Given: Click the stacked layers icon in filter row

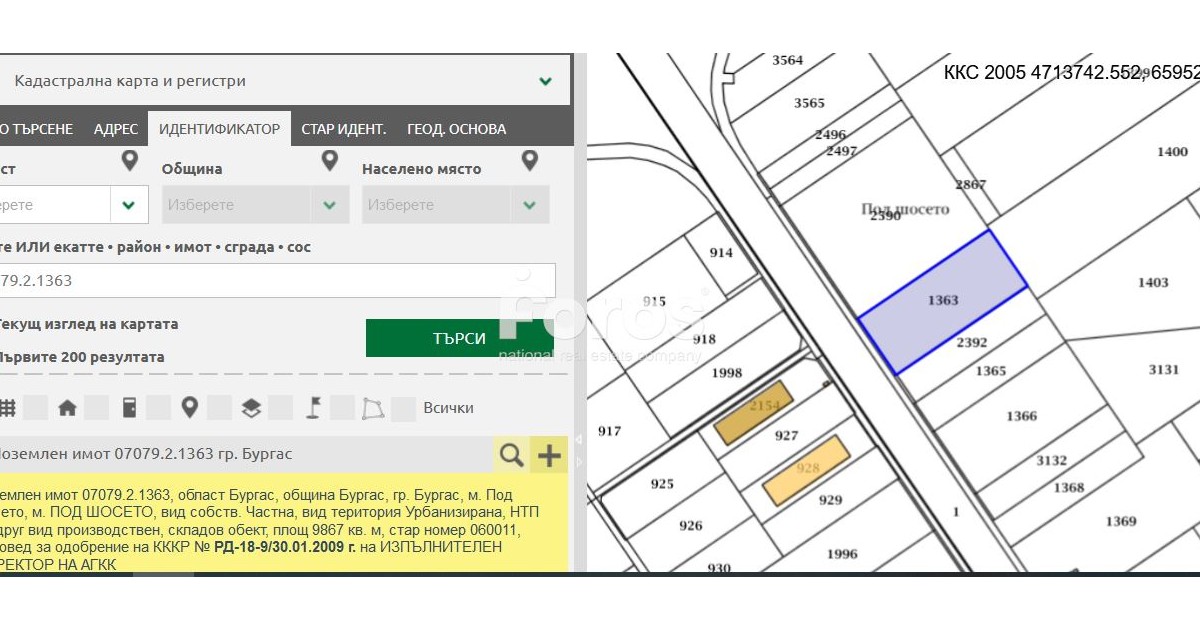Looking at the screenshot, I should pos(251,408).
